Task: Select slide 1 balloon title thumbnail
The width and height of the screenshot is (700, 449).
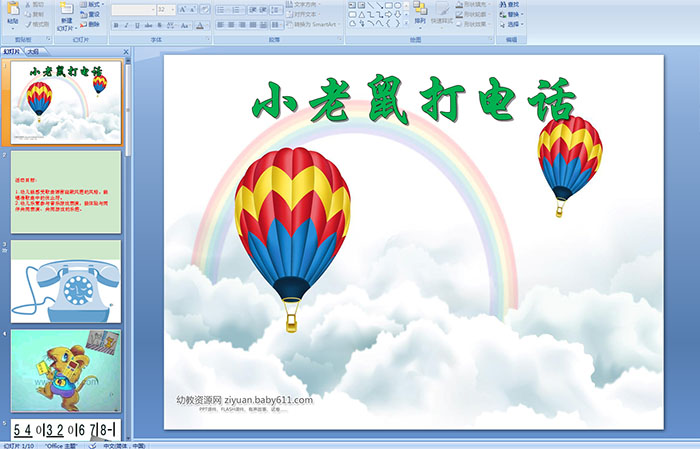Action: coord(66,103)
